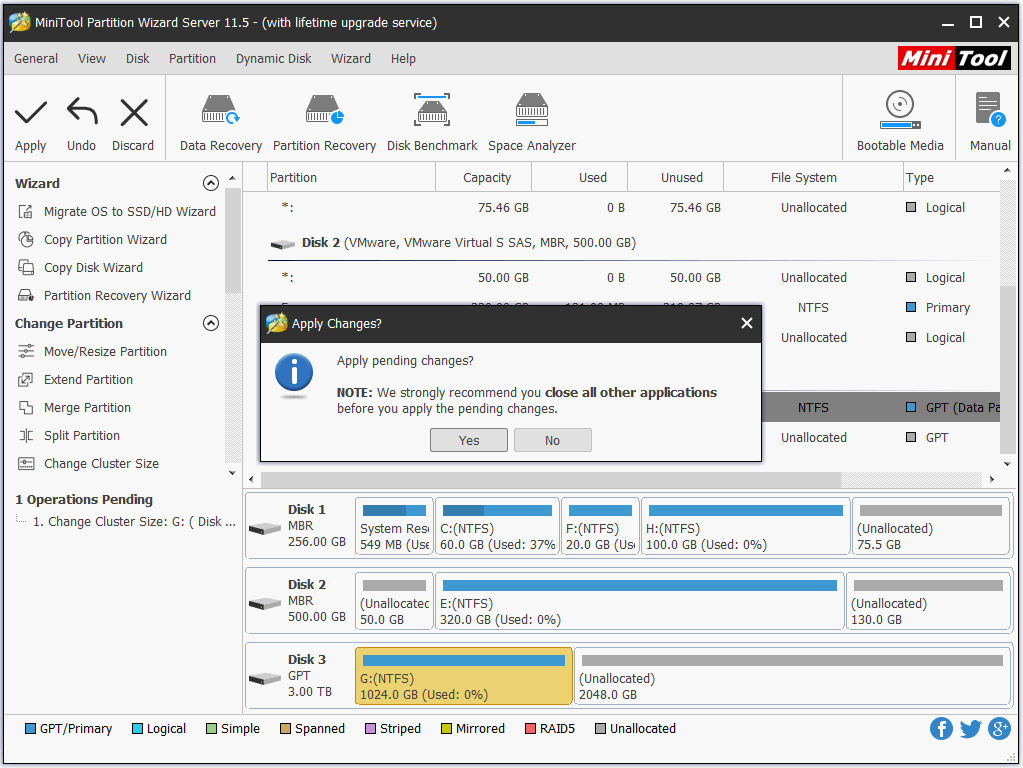
Task: Click the partition list scroll-down arrow
Action: (x=1007, y=464)
